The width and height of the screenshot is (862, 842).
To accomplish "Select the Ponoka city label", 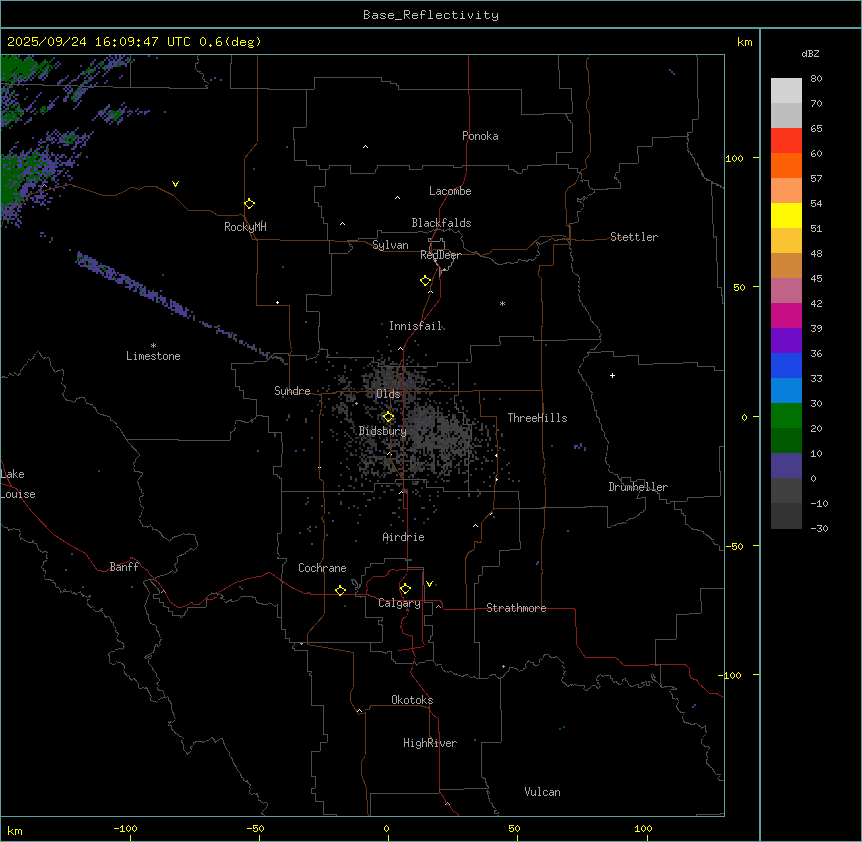I will tap(480, 136).
